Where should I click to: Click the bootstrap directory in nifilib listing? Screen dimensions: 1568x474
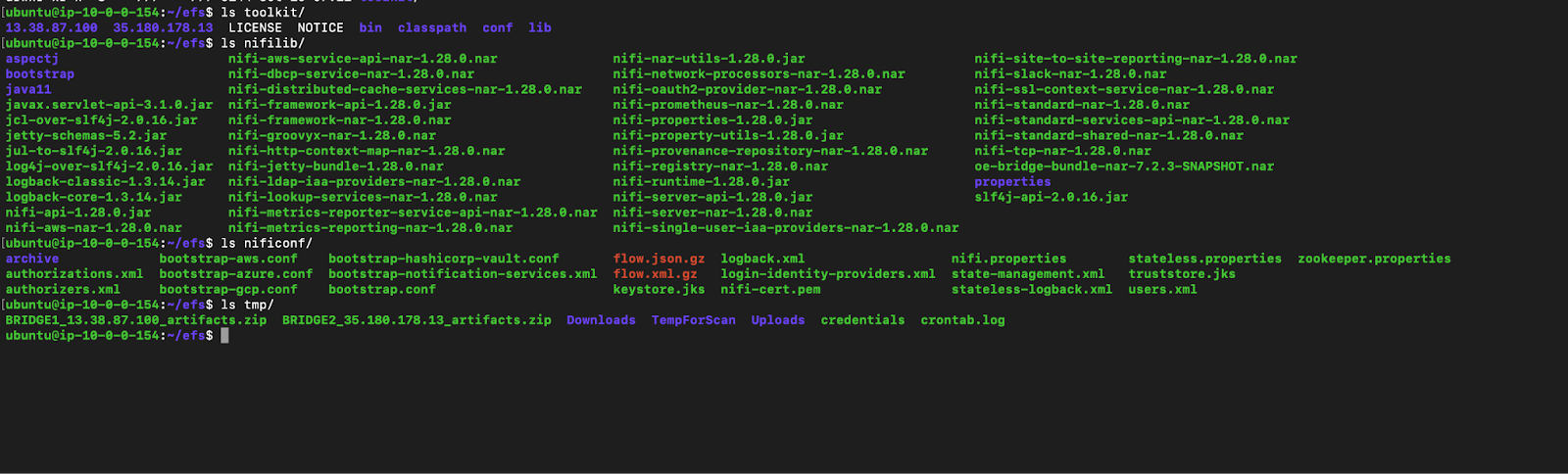(40, 74)
